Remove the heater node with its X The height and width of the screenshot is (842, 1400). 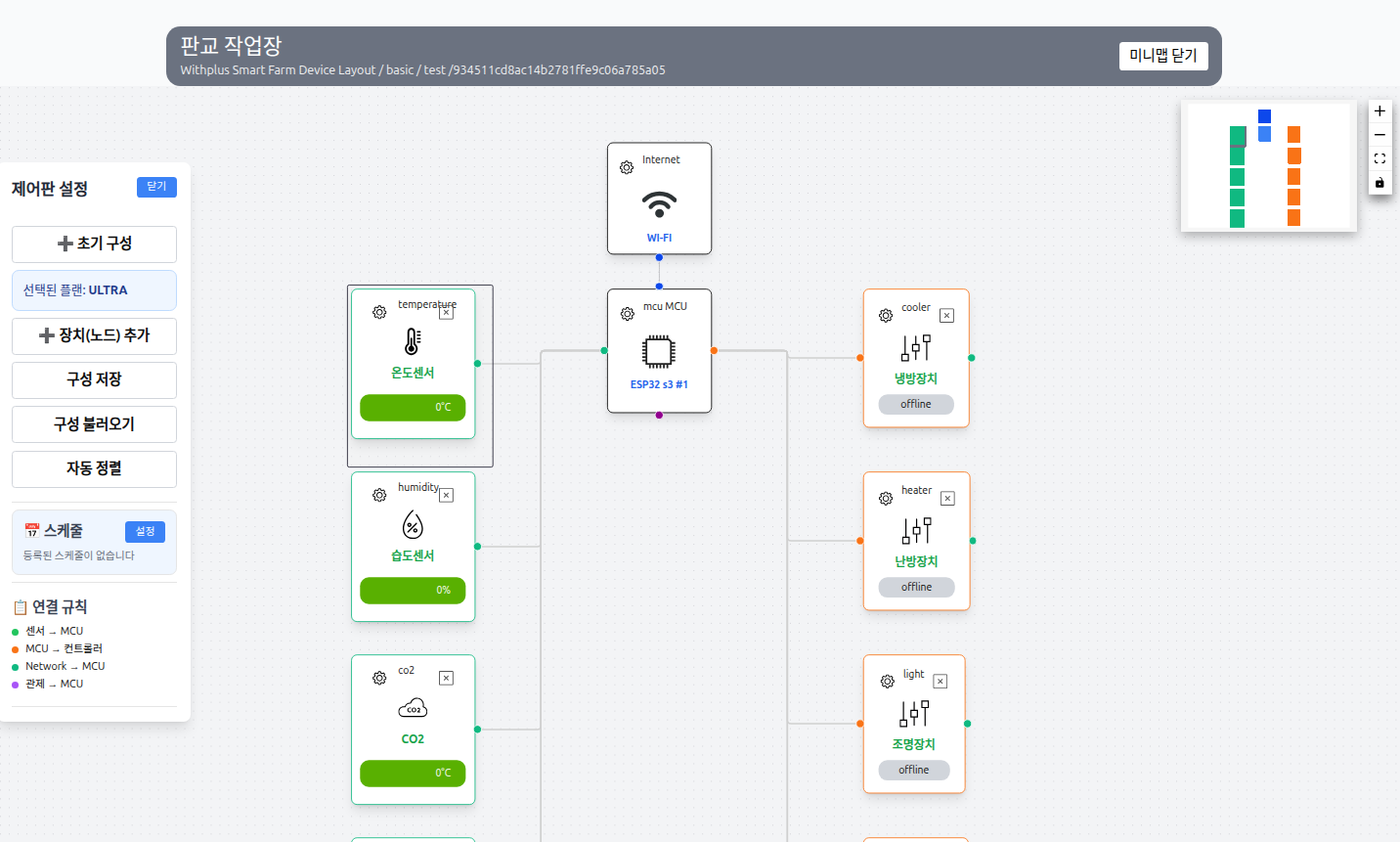pyautogui.click(x=947, y=499)
